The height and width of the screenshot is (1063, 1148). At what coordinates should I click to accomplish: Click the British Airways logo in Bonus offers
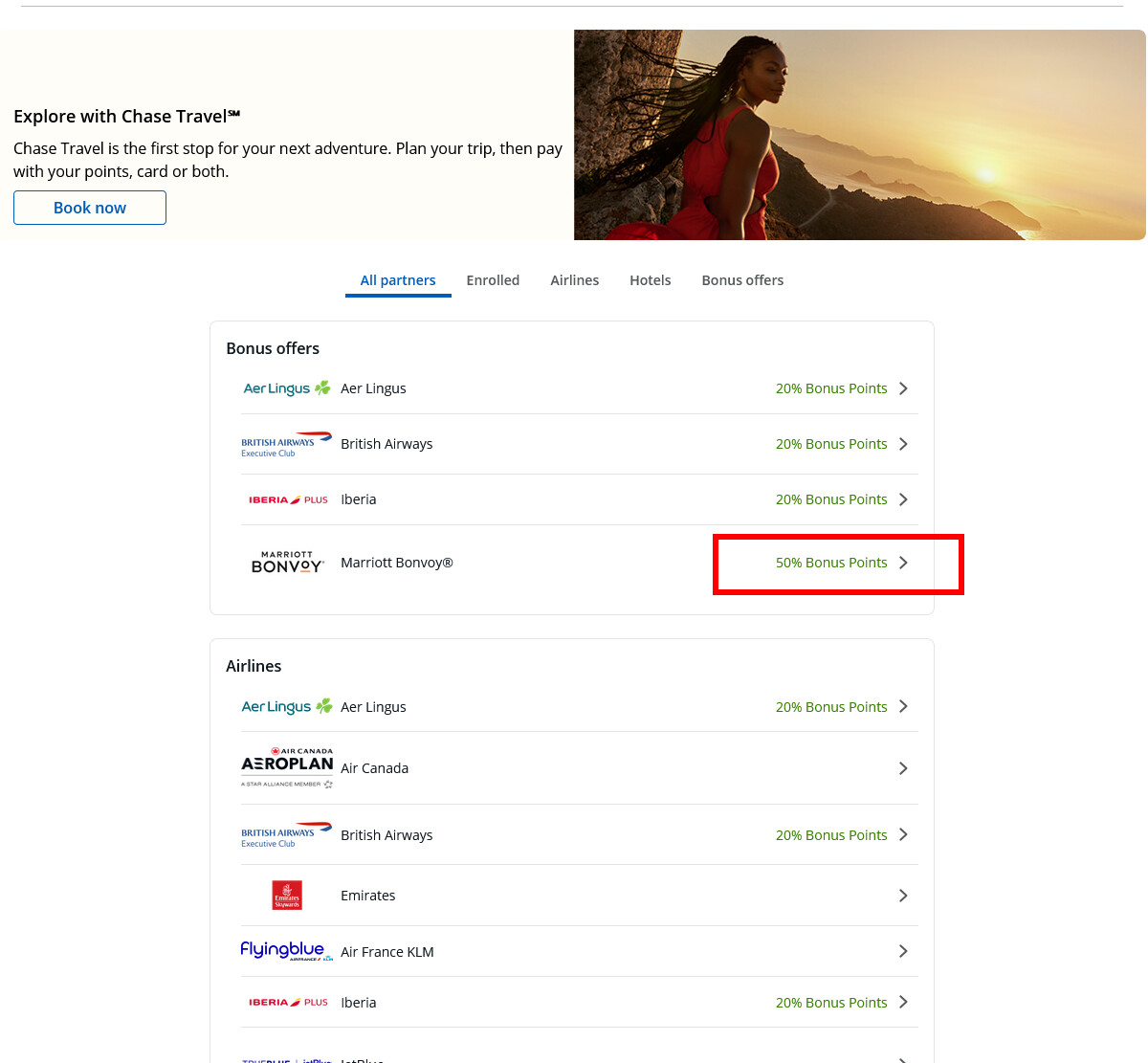tap(287, 444)
